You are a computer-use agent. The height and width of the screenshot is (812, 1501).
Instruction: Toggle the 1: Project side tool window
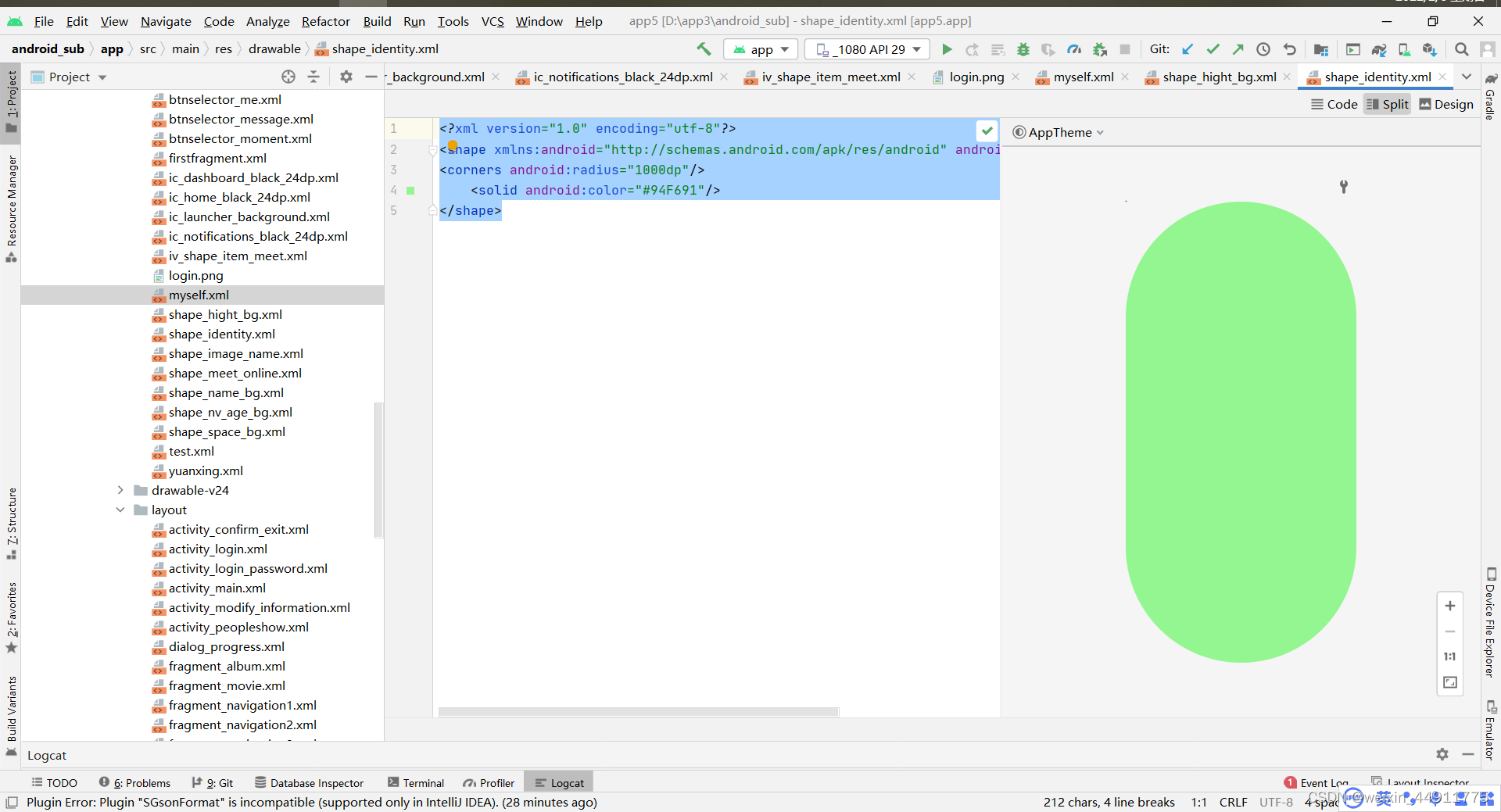tap(11, 103)
